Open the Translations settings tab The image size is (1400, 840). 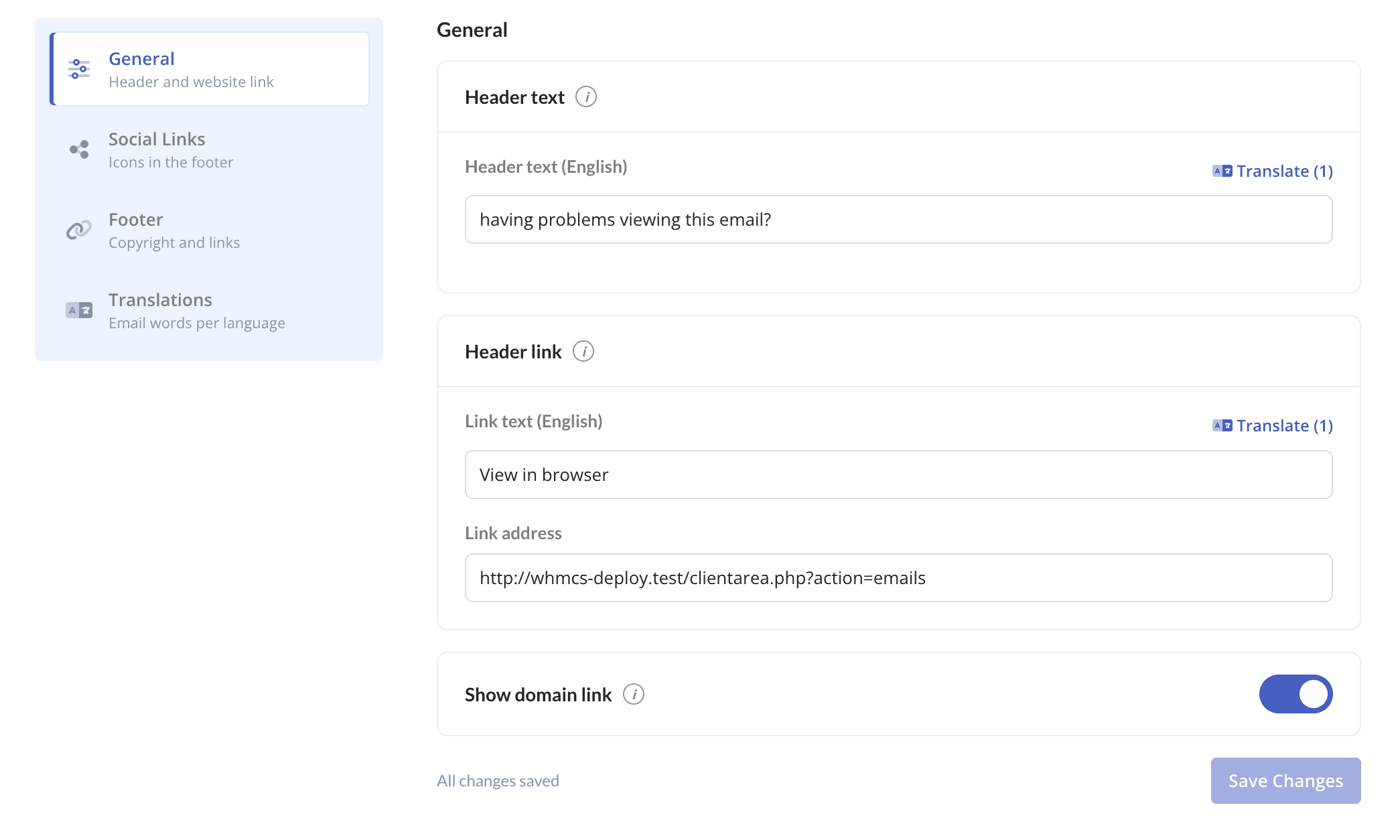click(x=210, y=310)
